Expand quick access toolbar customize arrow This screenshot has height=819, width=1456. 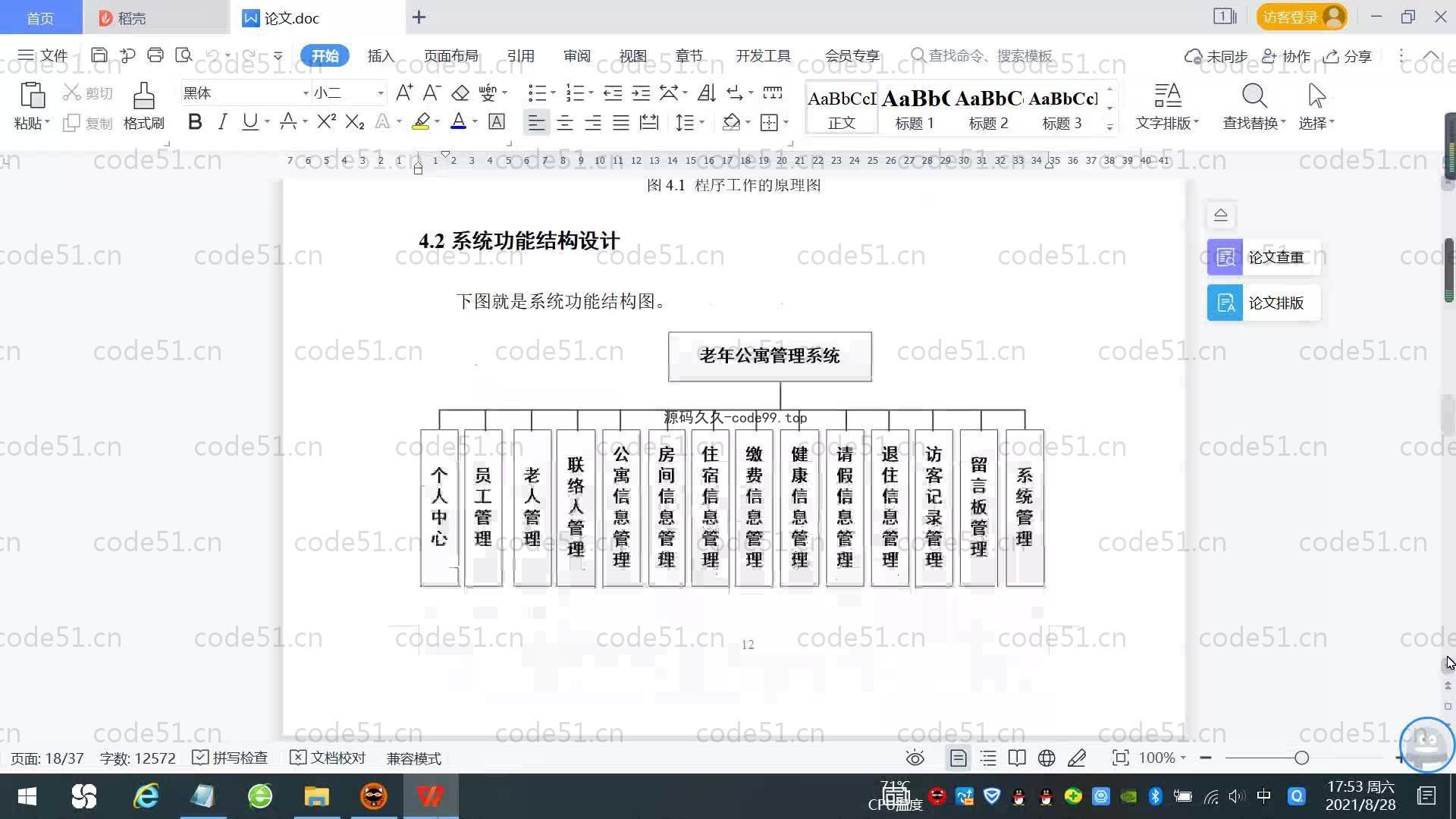coord(278,56)
